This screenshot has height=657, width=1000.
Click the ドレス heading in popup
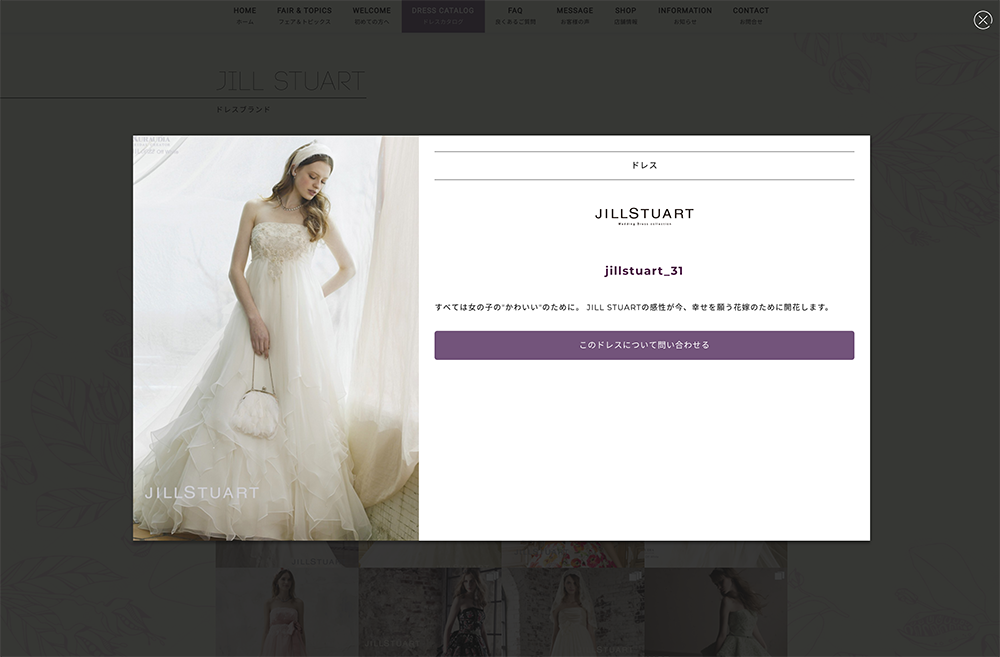click(644, 165)
